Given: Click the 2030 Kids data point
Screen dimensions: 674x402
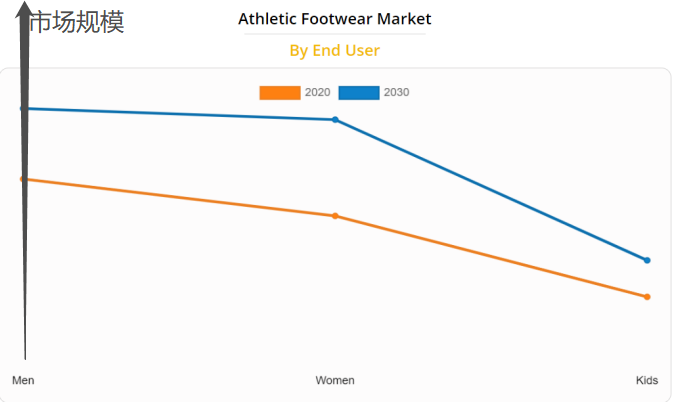Looking at the screenshot, I should point(647,260).
